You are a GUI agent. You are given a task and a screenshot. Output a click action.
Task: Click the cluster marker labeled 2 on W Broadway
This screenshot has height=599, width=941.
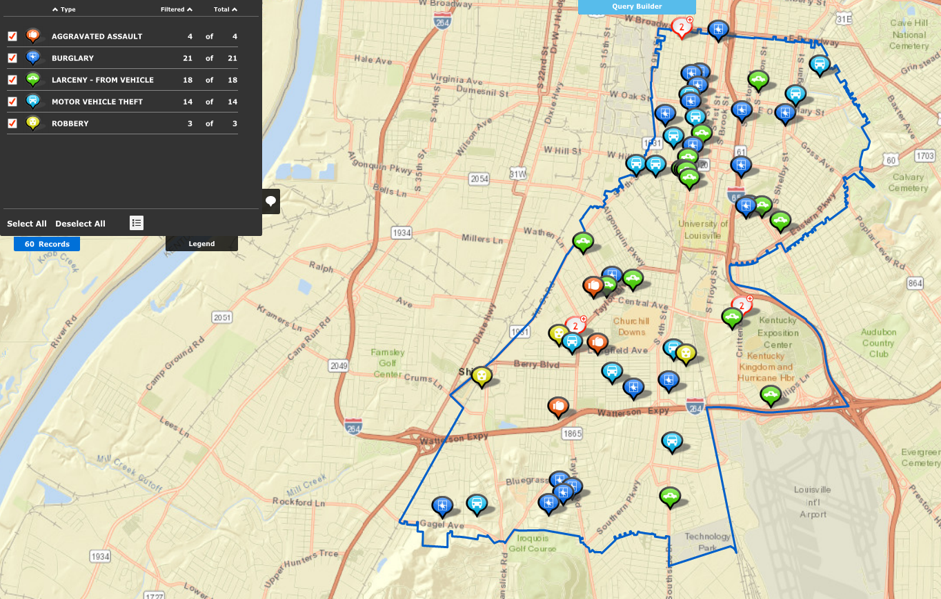tap(682, 27)
